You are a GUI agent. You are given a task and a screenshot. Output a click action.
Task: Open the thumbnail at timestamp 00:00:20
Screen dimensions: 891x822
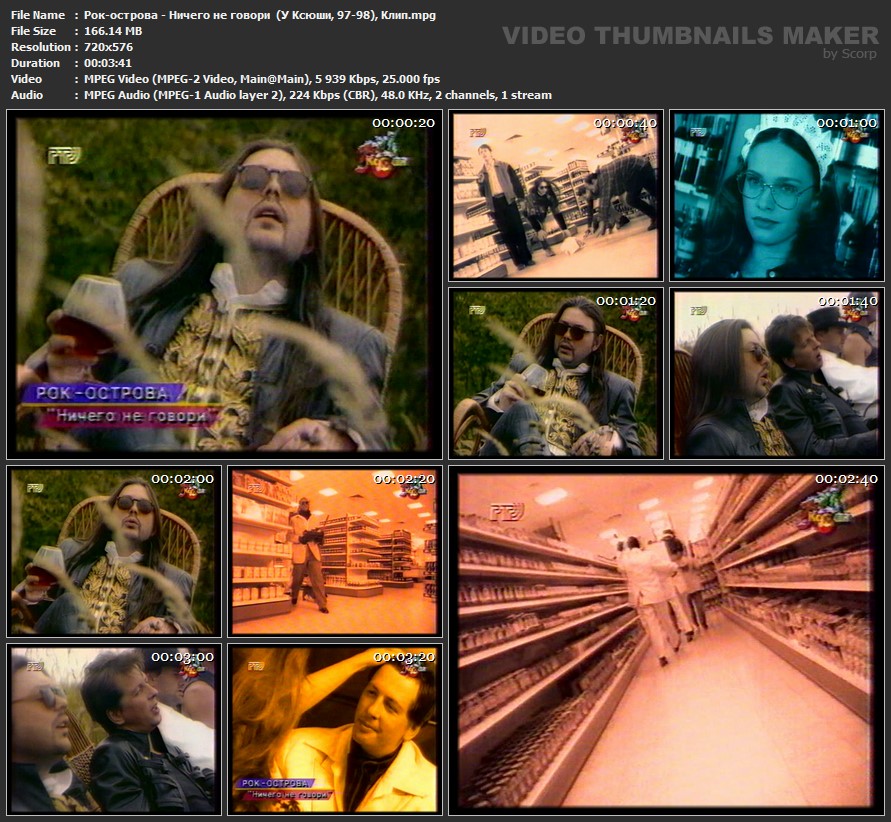223,285
